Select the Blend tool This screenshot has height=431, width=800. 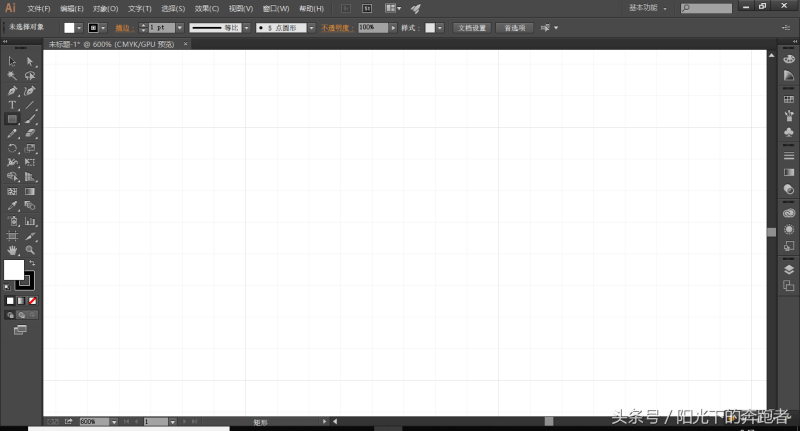click(30, 206)
